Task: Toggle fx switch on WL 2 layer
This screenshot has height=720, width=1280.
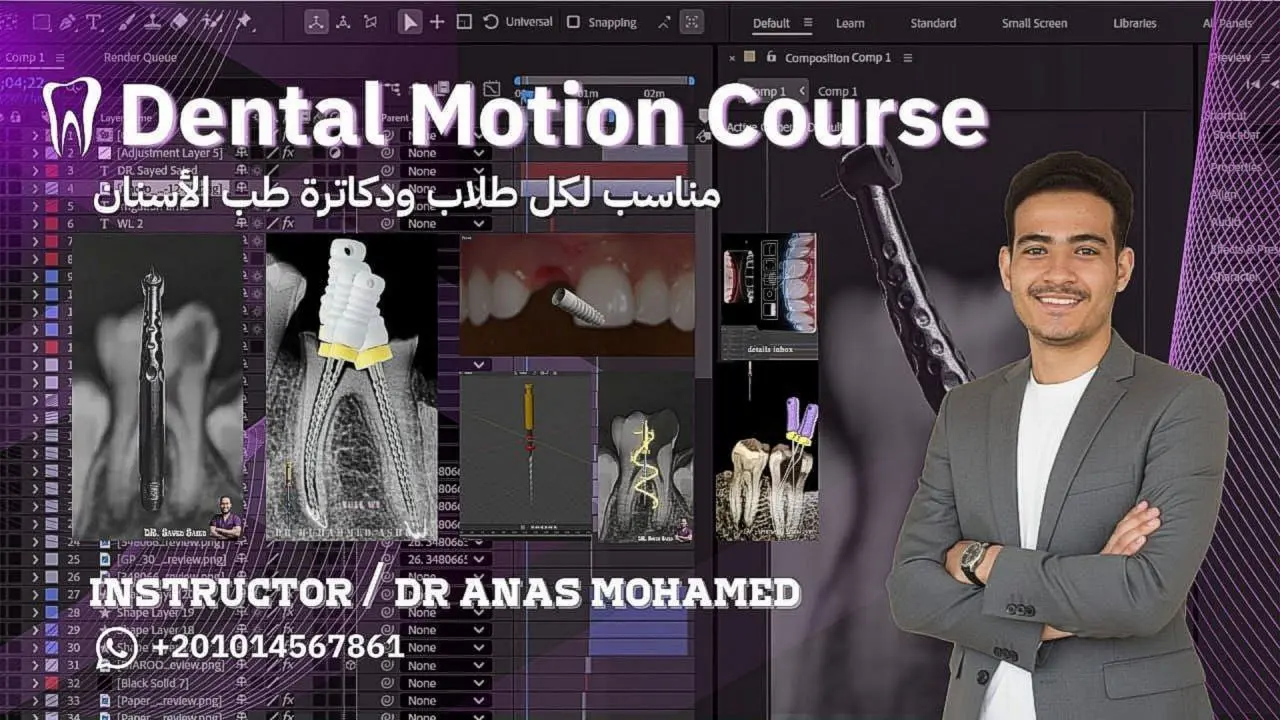Action: coord(288,223)
